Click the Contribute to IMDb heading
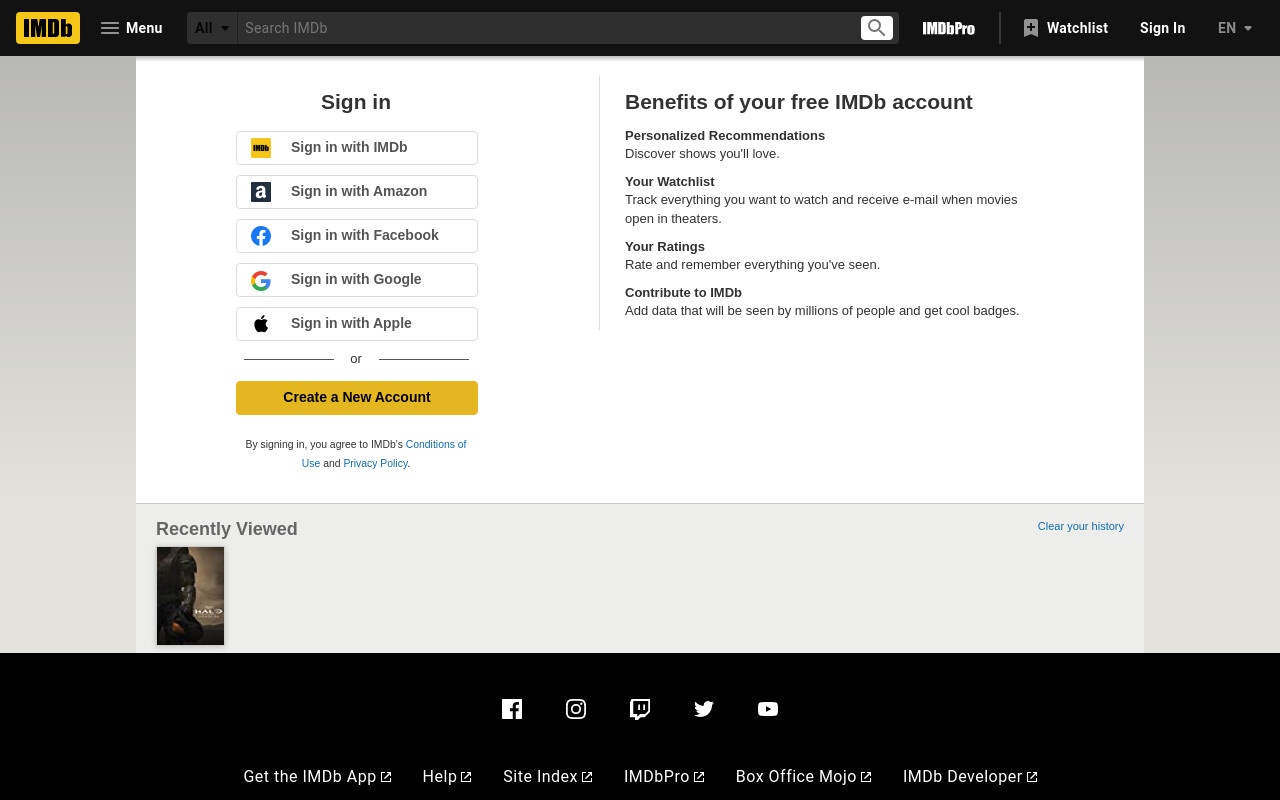This screenshot has width=1280, height=800. coord(683,293)
